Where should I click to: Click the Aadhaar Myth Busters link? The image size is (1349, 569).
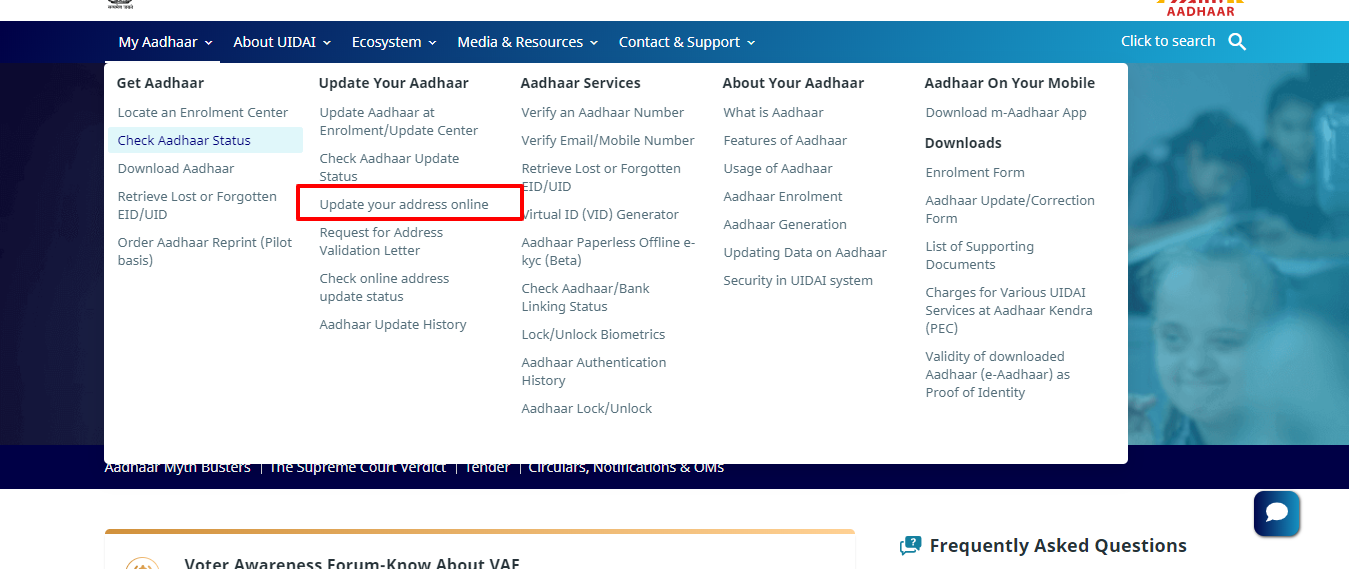(177, 467)
